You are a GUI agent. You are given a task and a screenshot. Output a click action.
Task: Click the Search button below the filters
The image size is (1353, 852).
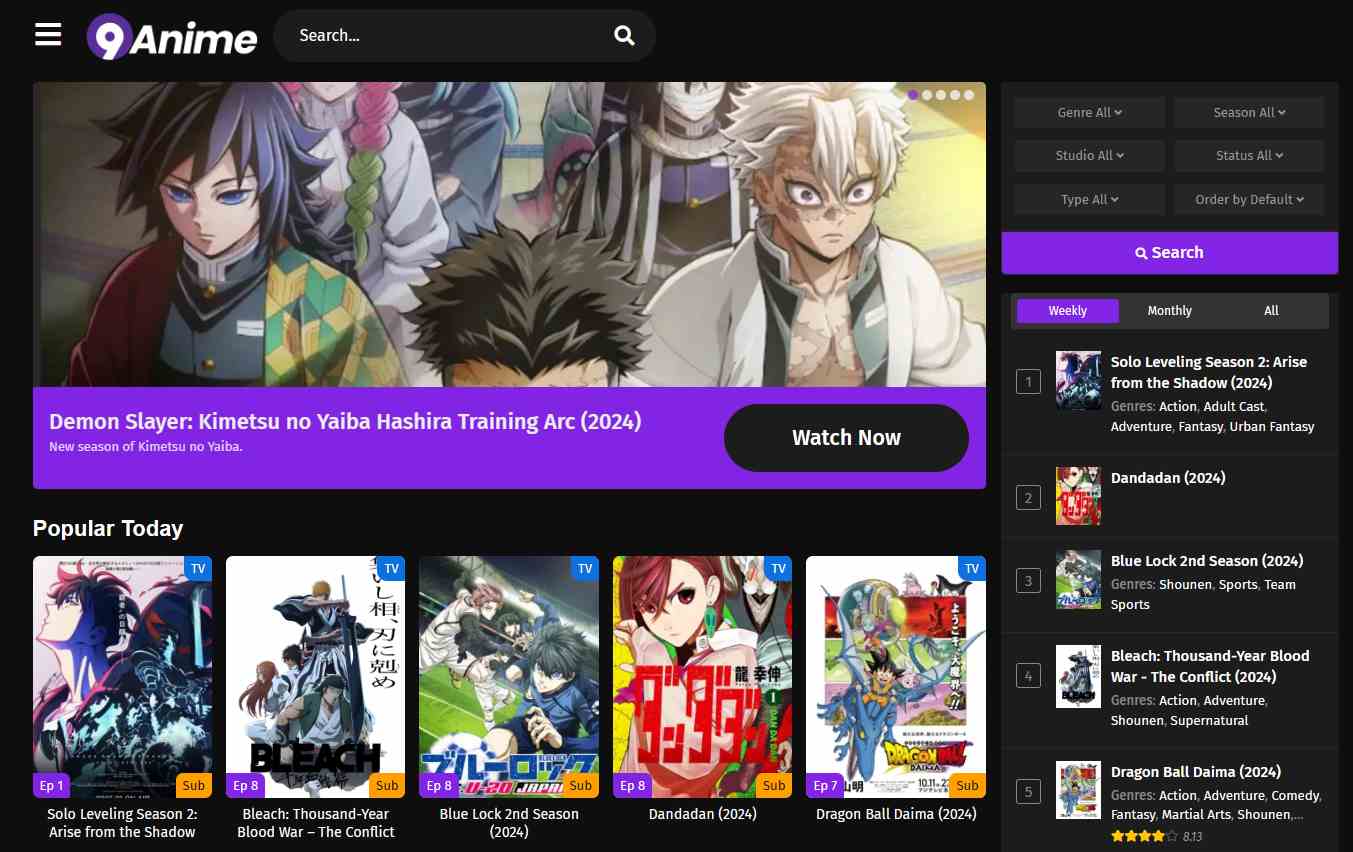tap(1168, 252)
